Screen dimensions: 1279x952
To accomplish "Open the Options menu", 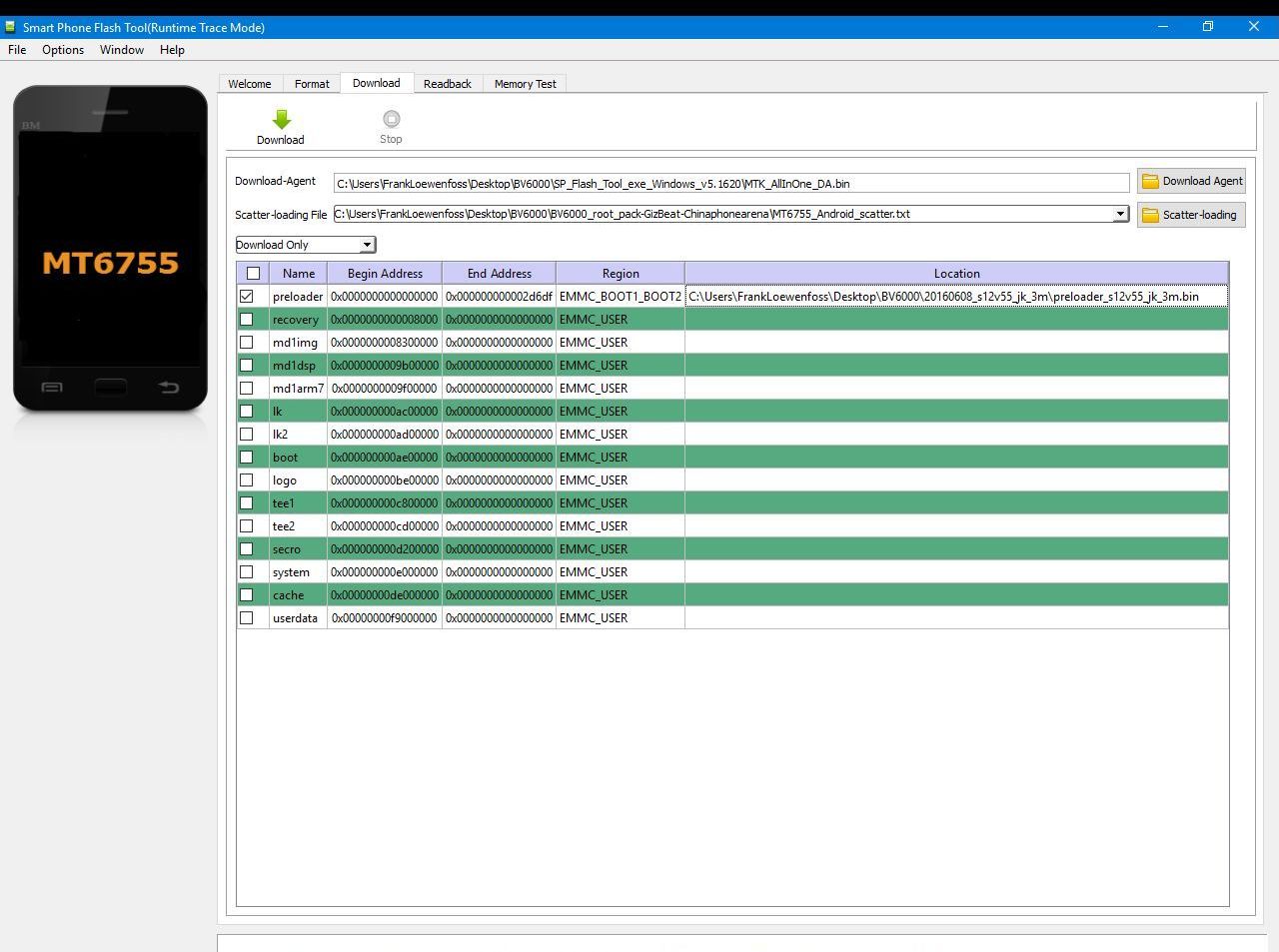I will (x=63, y=50).
